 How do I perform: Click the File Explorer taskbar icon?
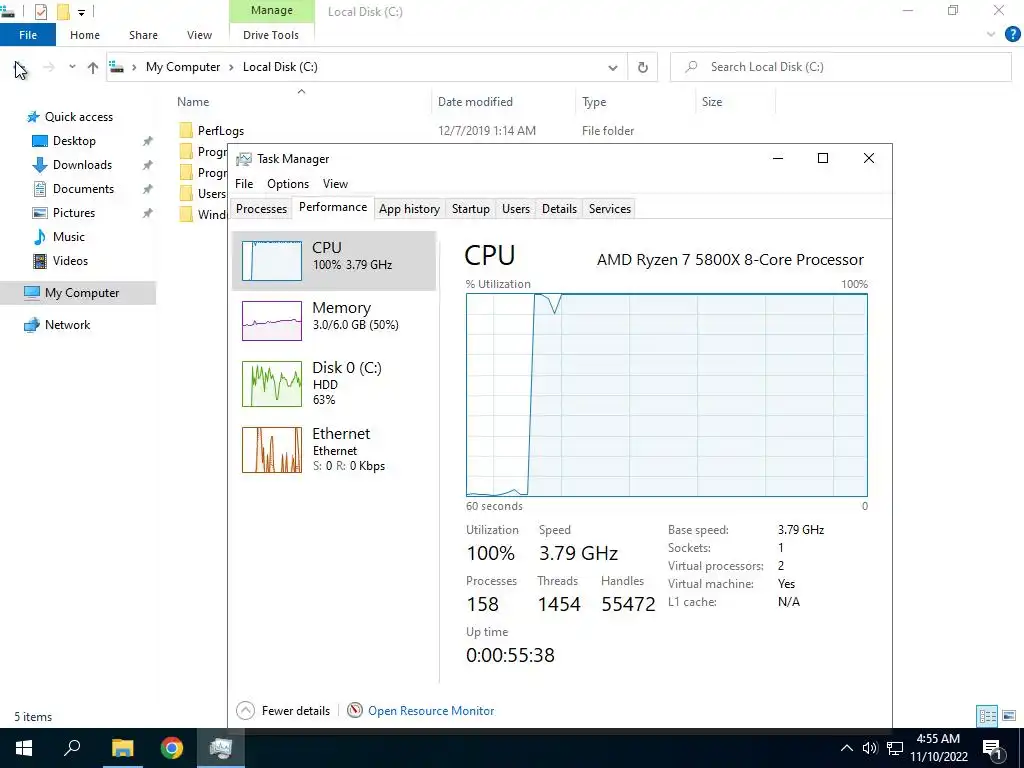pyautogui.click(x=122, y=748)
